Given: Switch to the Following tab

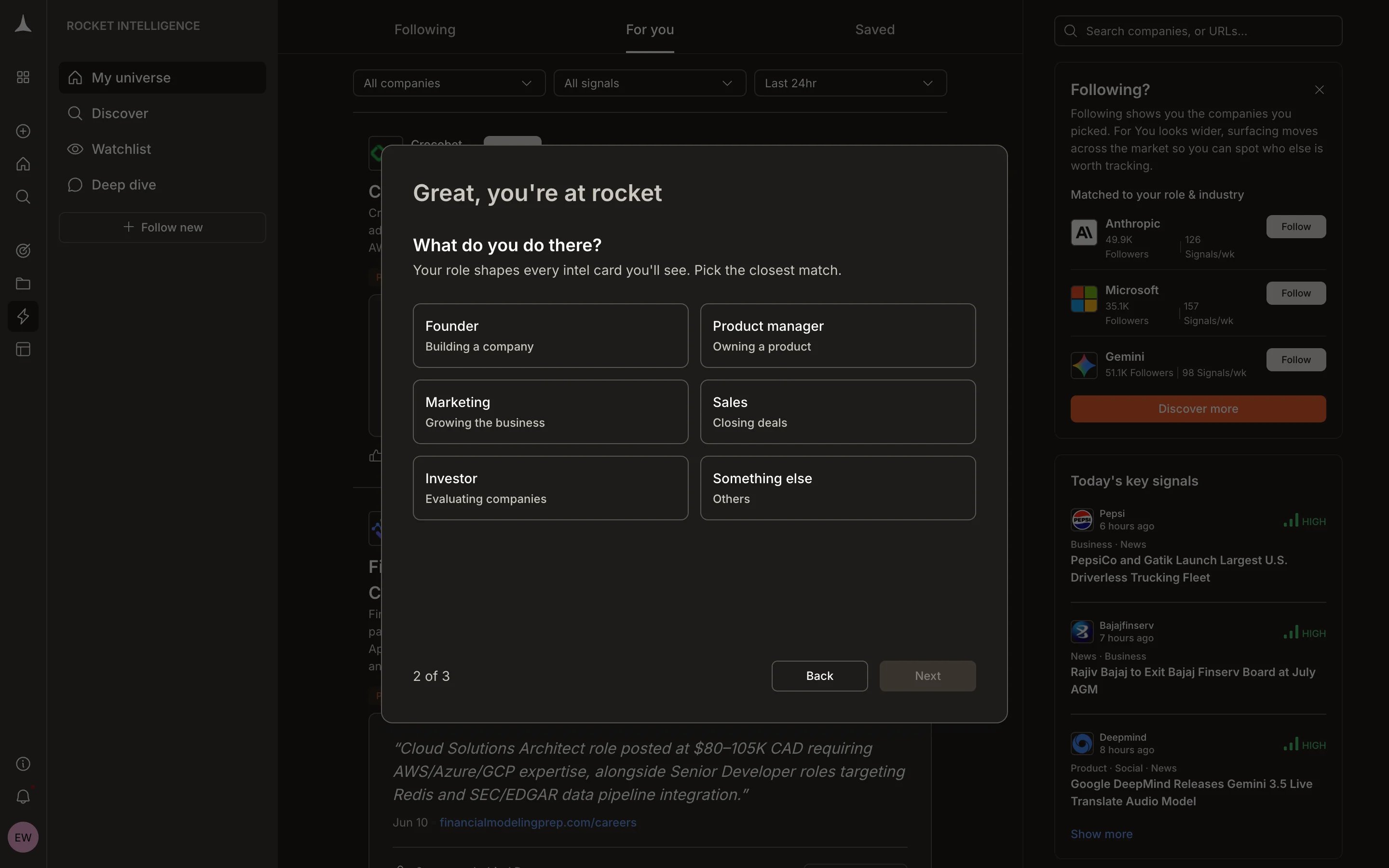Looking at the screenshot, I should click(x=425, y=29).
